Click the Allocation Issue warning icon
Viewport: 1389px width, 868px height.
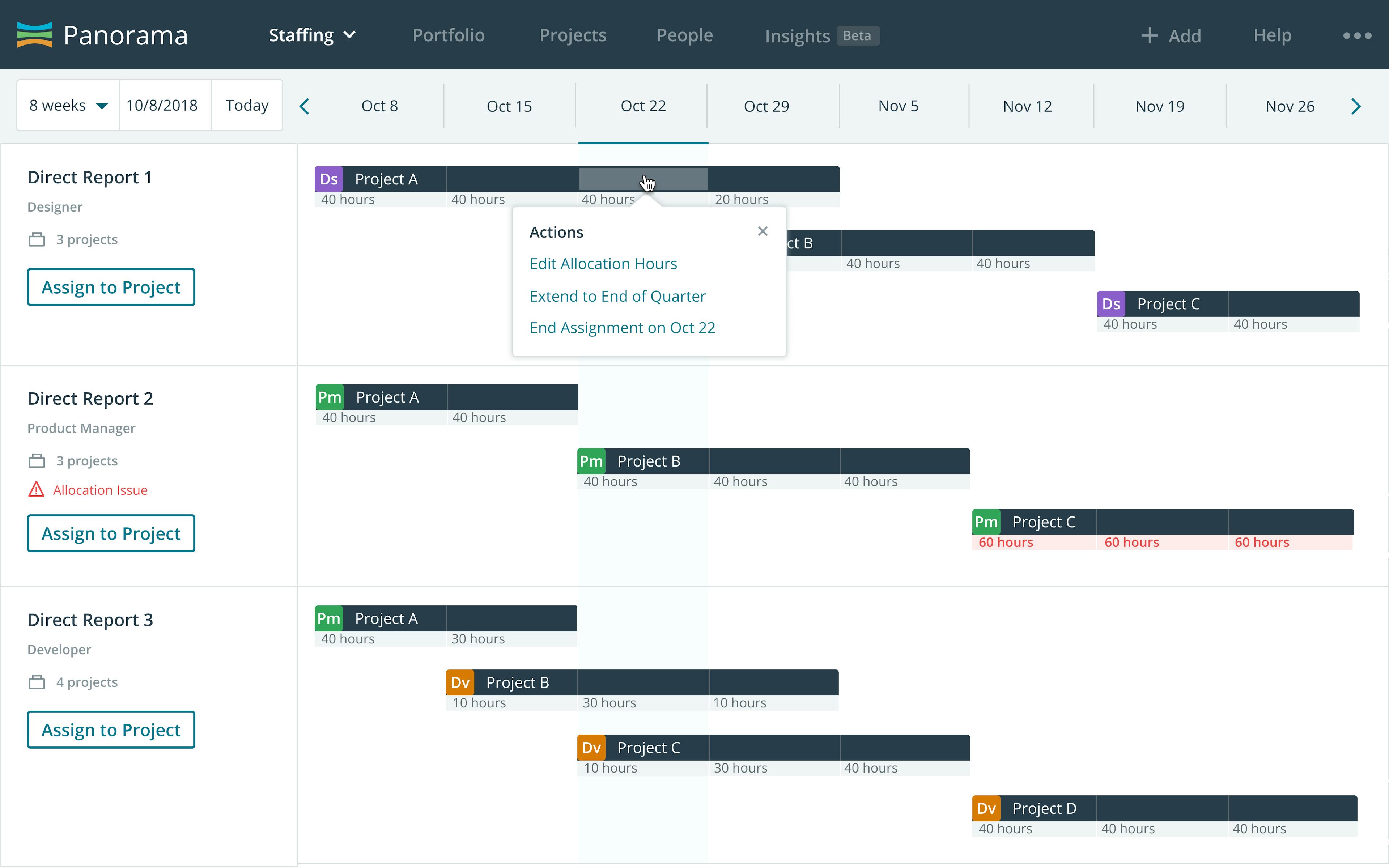[x=36, y=489]
